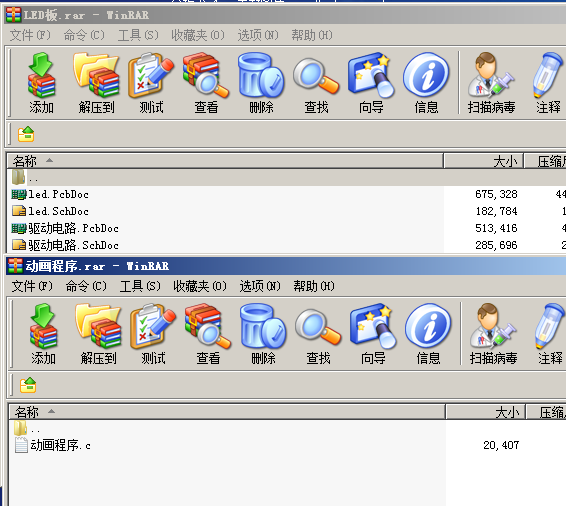Click 注释 icon in 动画程序.rar window
Screen dimensions: 566x506
point(550,334)
